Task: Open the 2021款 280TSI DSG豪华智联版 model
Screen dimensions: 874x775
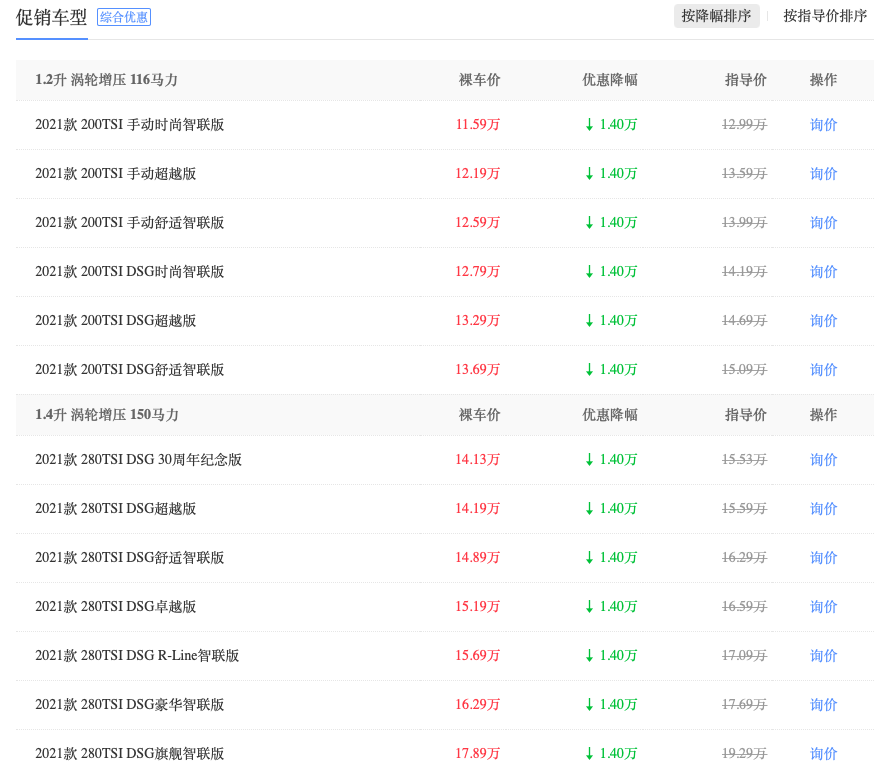Action: [x=129, y=705]
